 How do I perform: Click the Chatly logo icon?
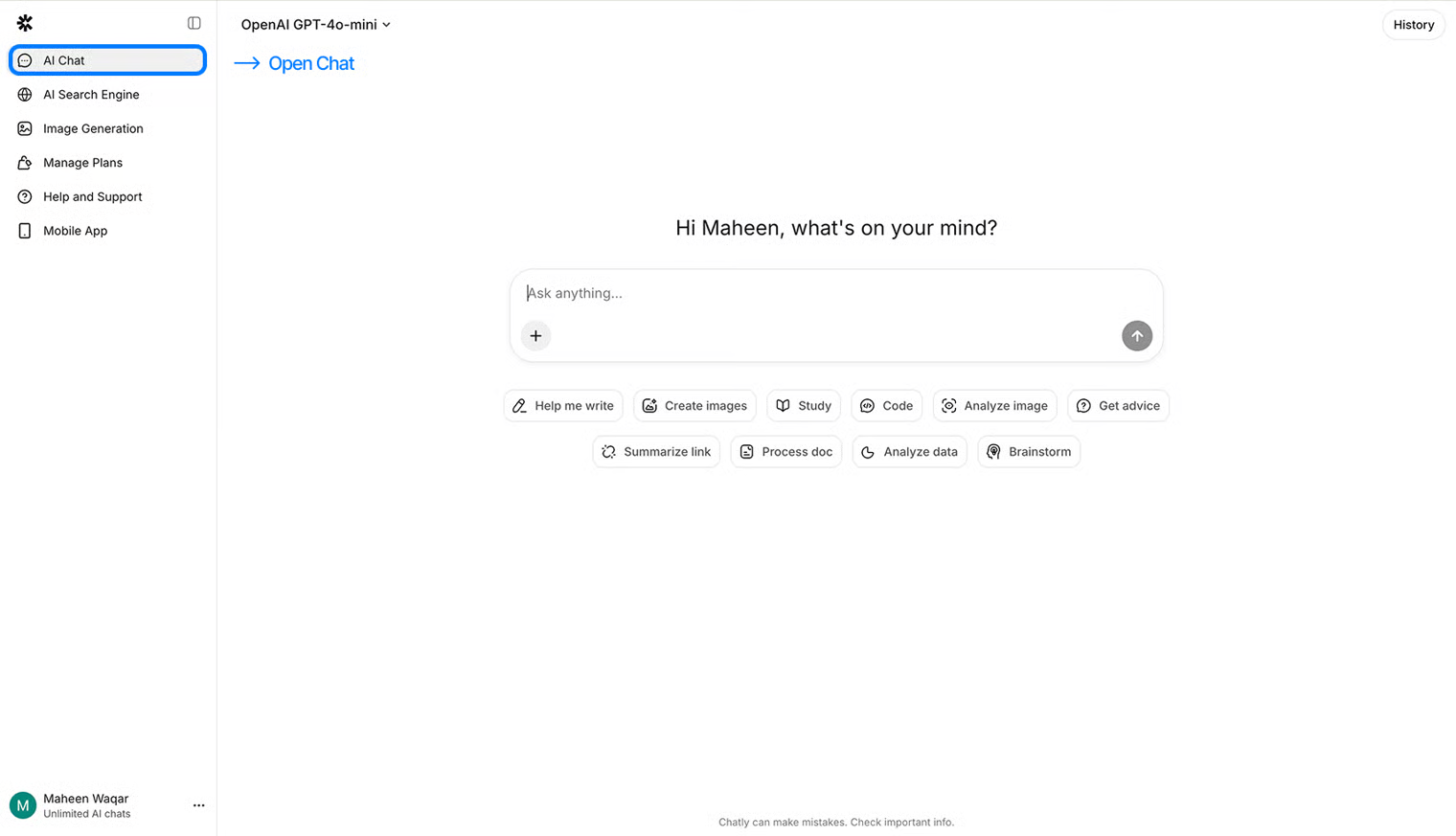[x=25, y=23]
